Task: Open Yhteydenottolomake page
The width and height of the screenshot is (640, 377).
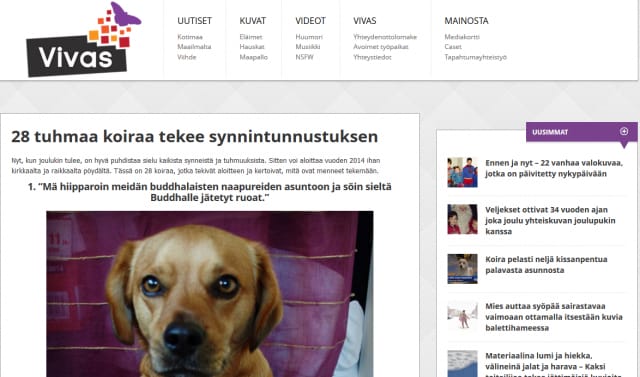Action: (385, 37)
